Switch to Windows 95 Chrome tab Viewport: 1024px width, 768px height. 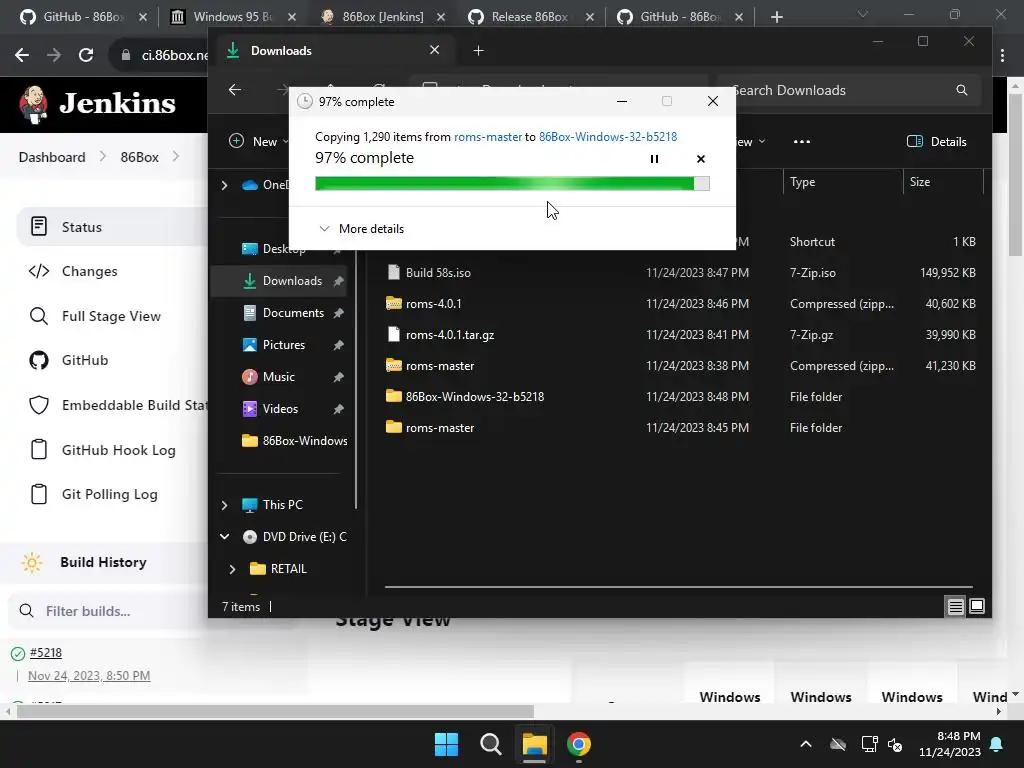click(233, 17)
